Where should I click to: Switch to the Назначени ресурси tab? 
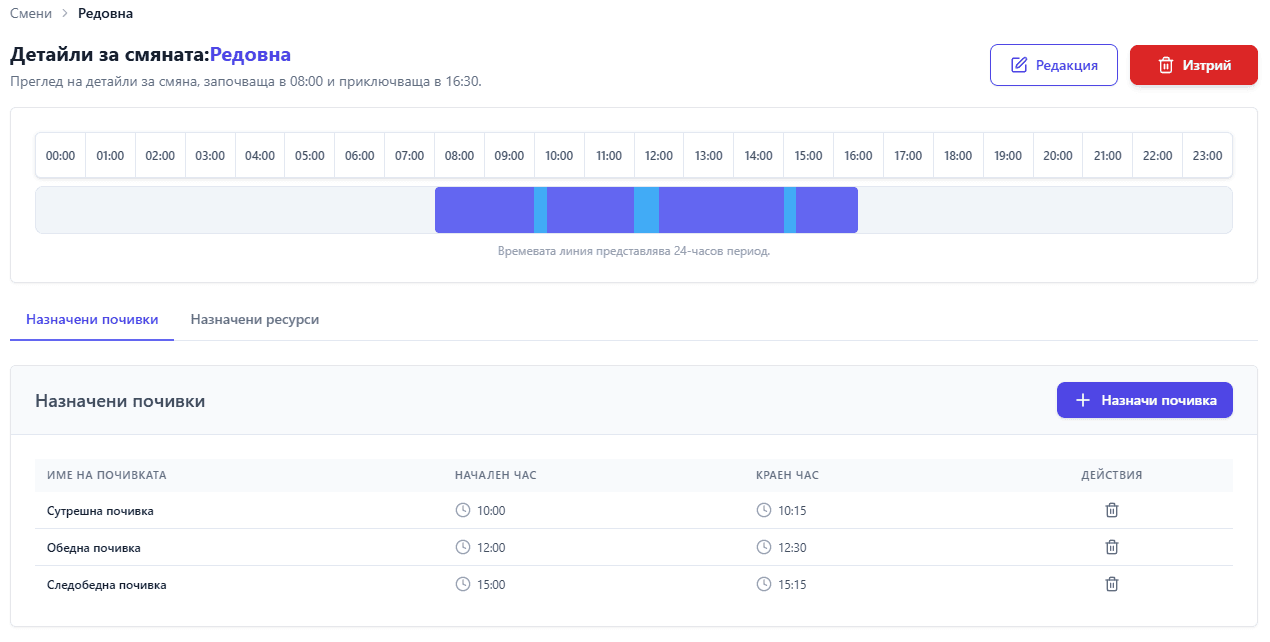[254, 320]
